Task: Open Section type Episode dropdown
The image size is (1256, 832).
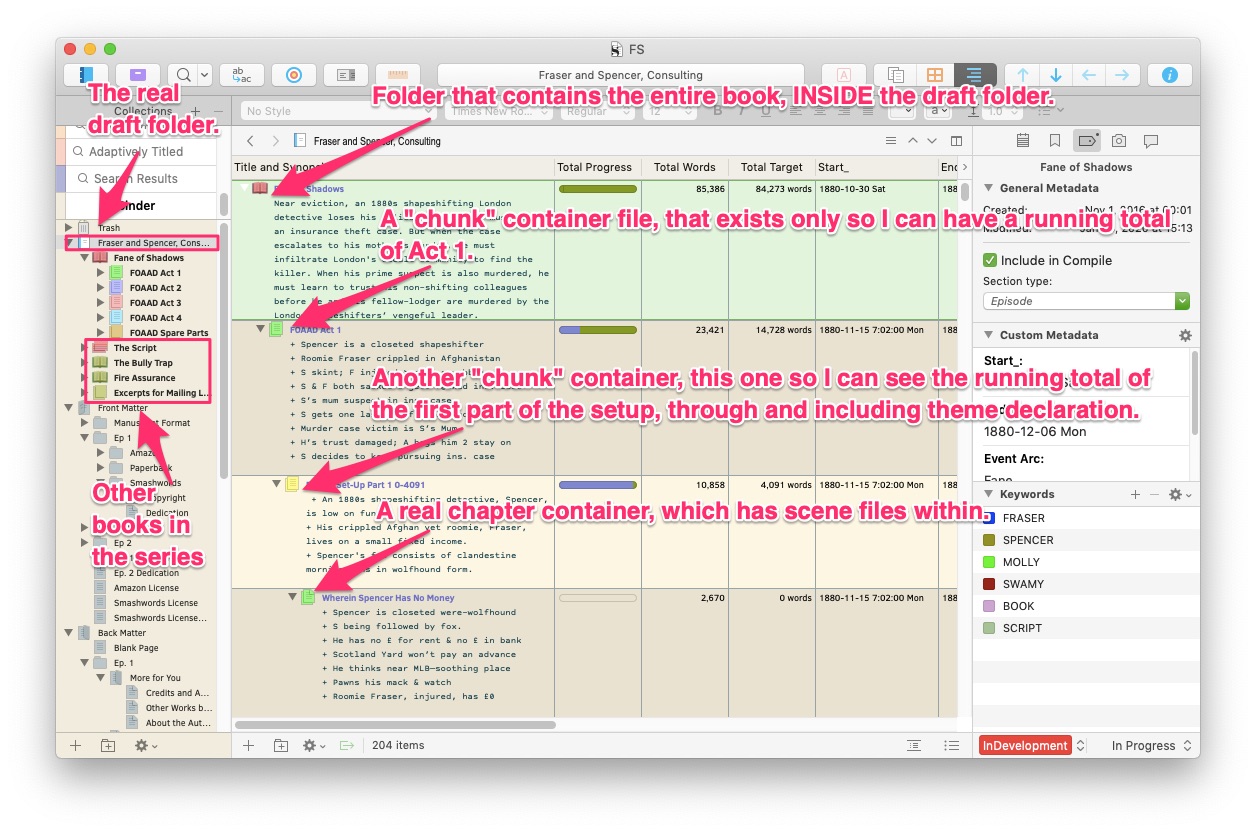Action: (x=1086, y=301)
